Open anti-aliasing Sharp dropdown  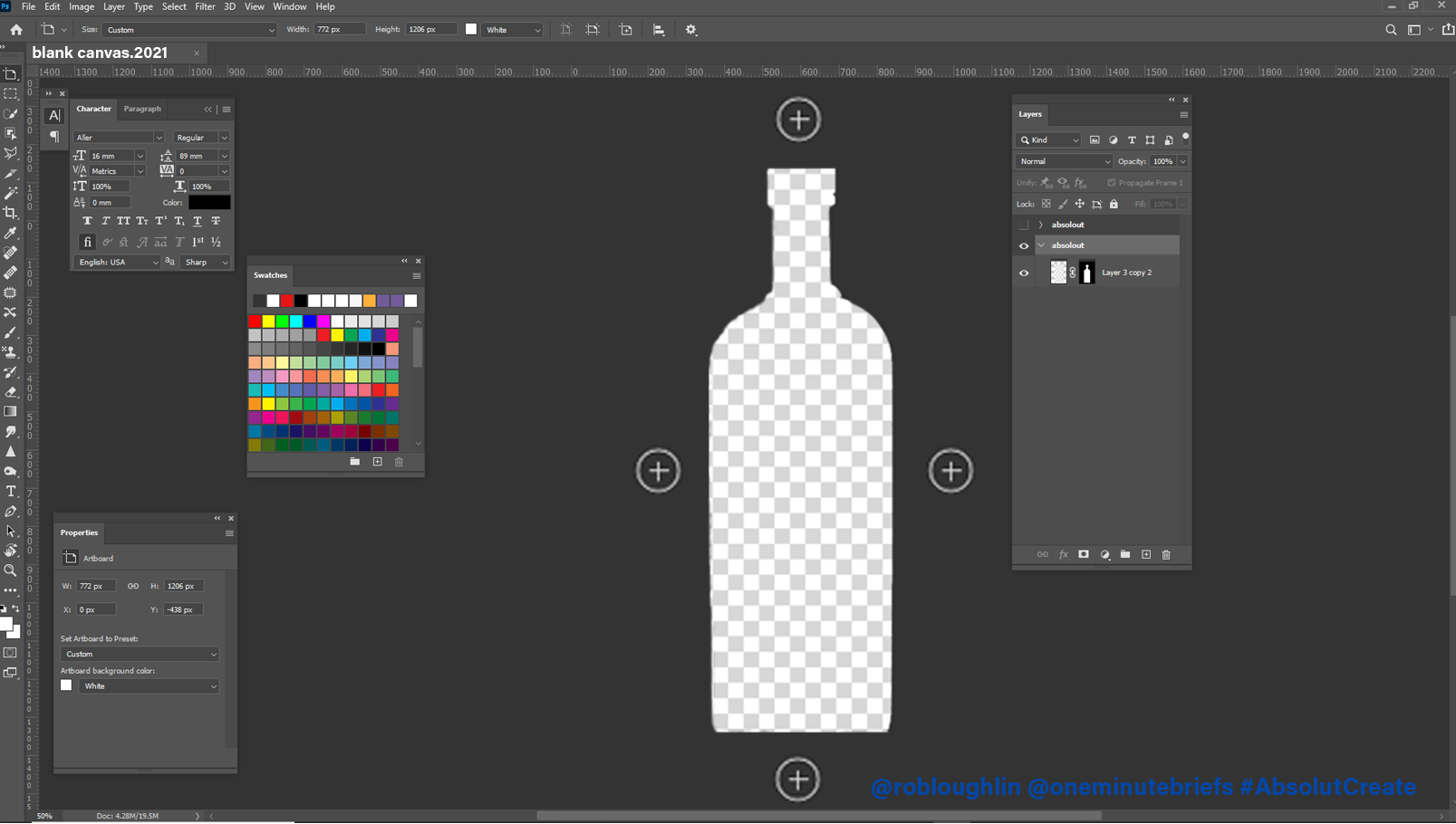click(x=206, y=263)
